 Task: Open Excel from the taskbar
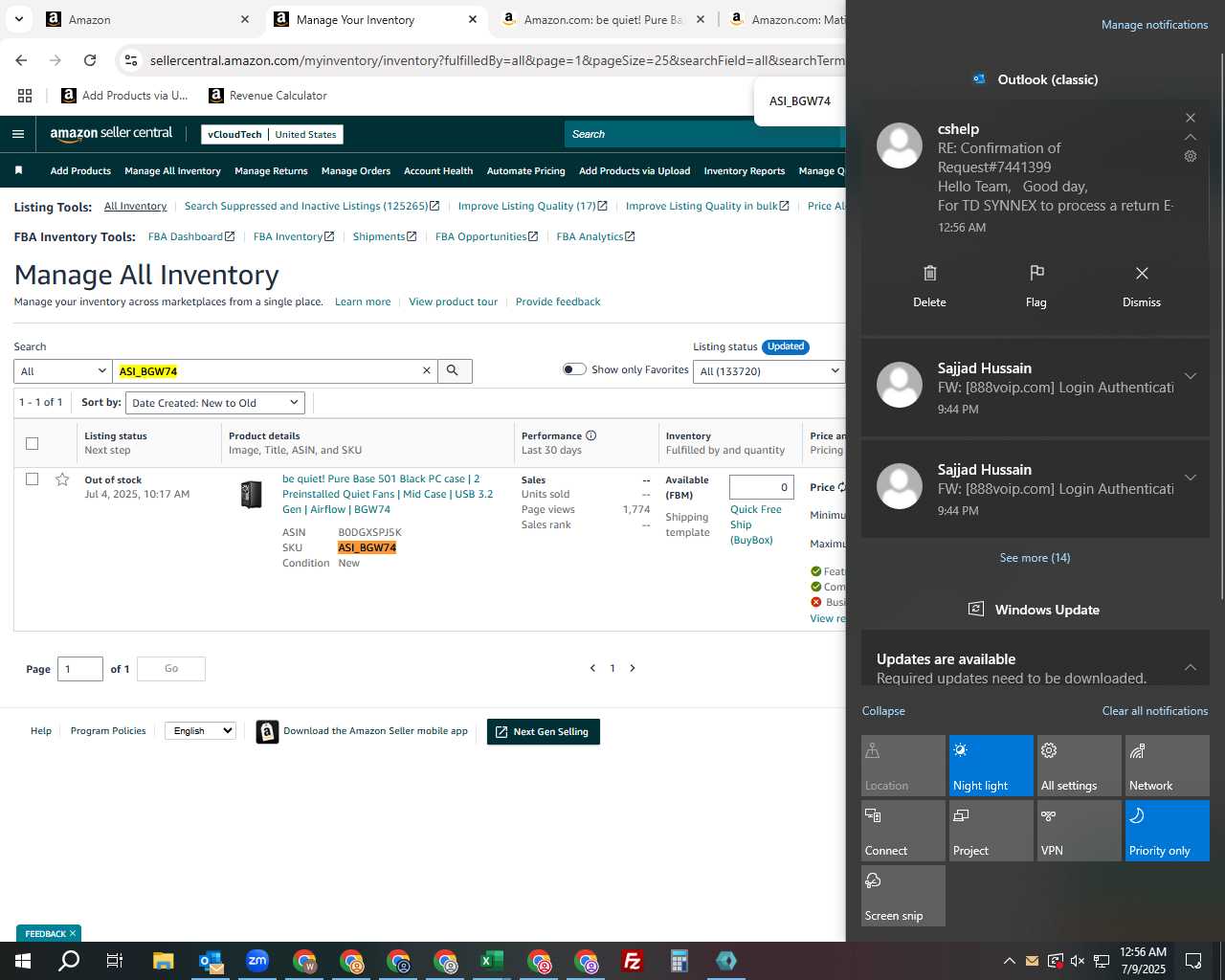491,961
